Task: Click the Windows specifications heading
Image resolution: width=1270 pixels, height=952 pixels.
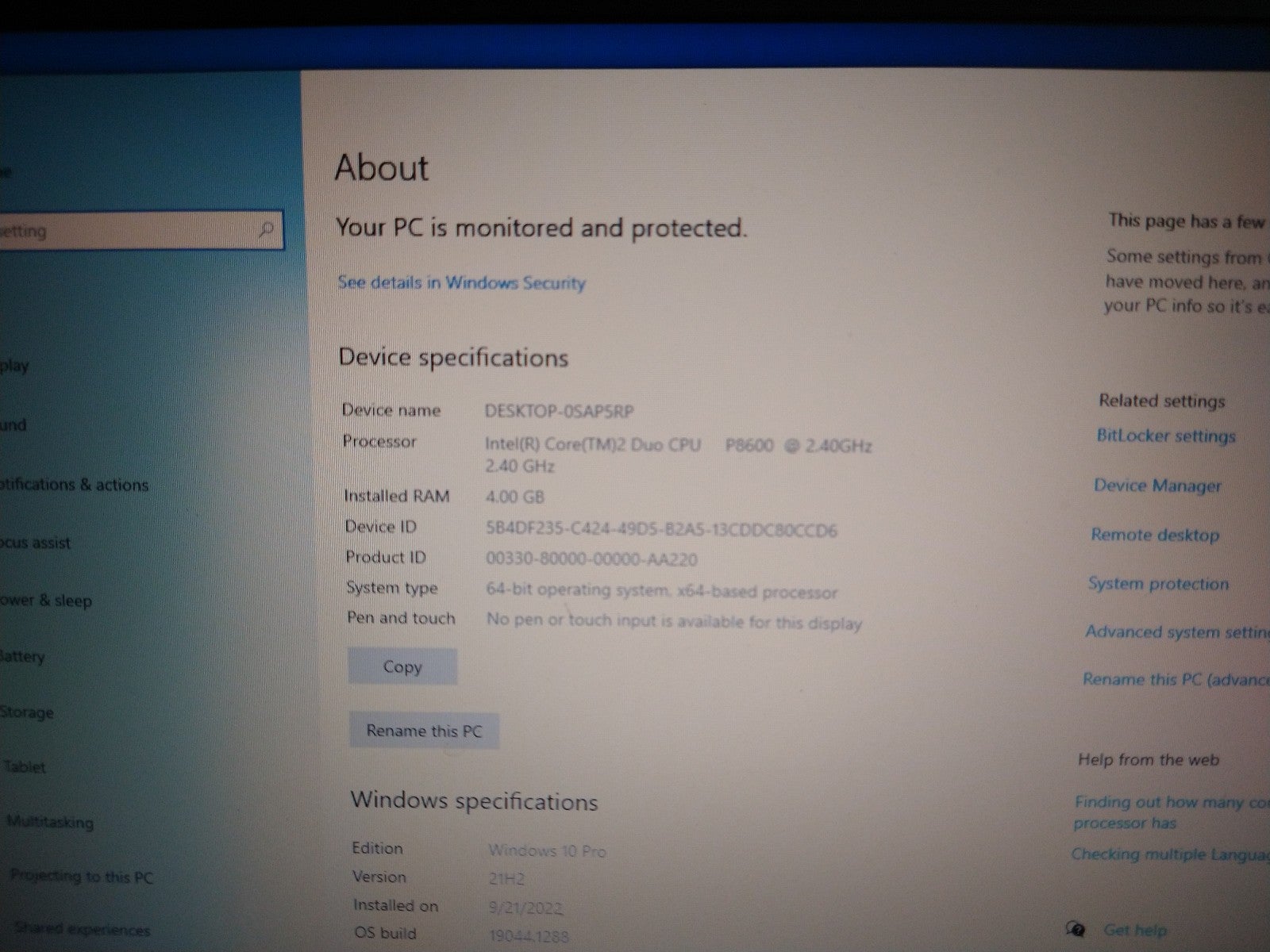Action: (x=474, y=800)
